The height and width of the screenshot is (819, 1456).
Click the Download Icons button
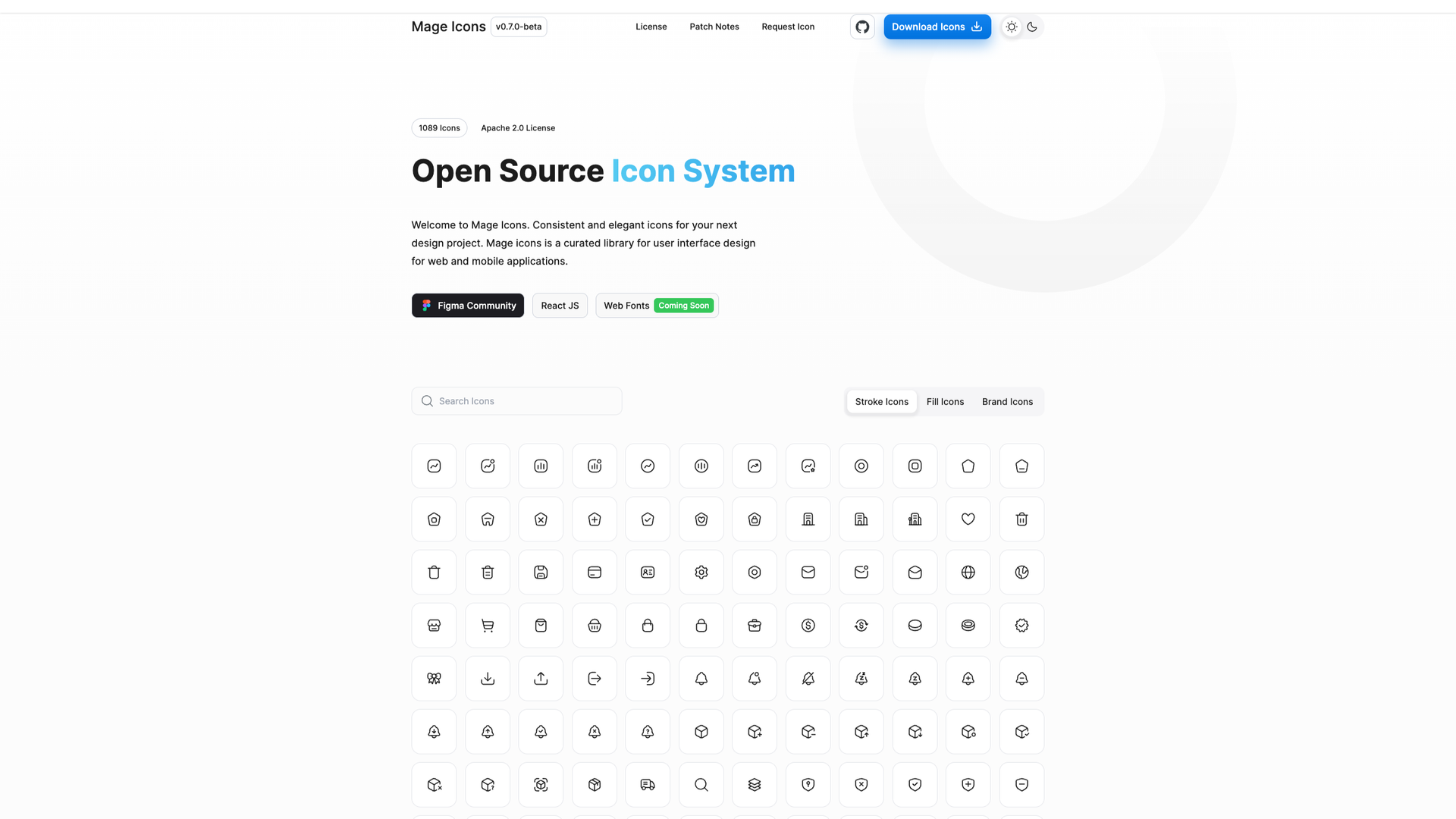click(x=937, y=27)
